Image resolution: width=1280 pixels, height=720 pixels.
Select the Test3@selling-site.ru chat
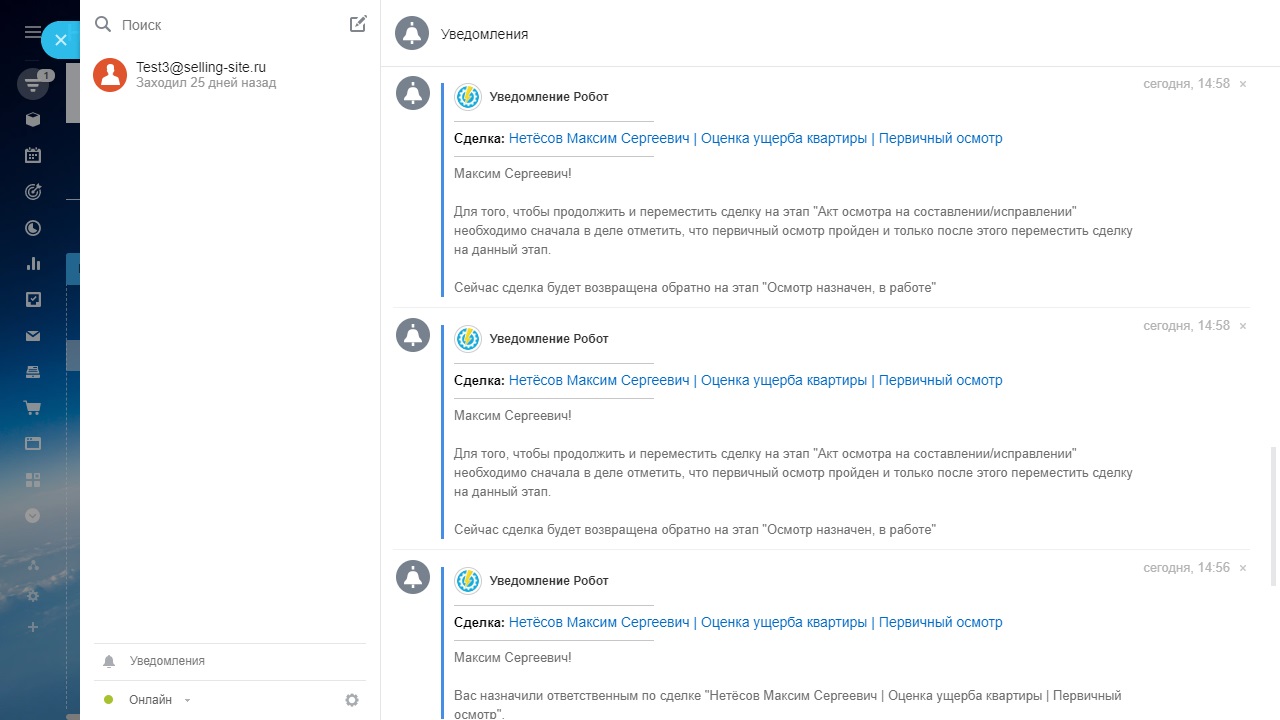(200, 74)
